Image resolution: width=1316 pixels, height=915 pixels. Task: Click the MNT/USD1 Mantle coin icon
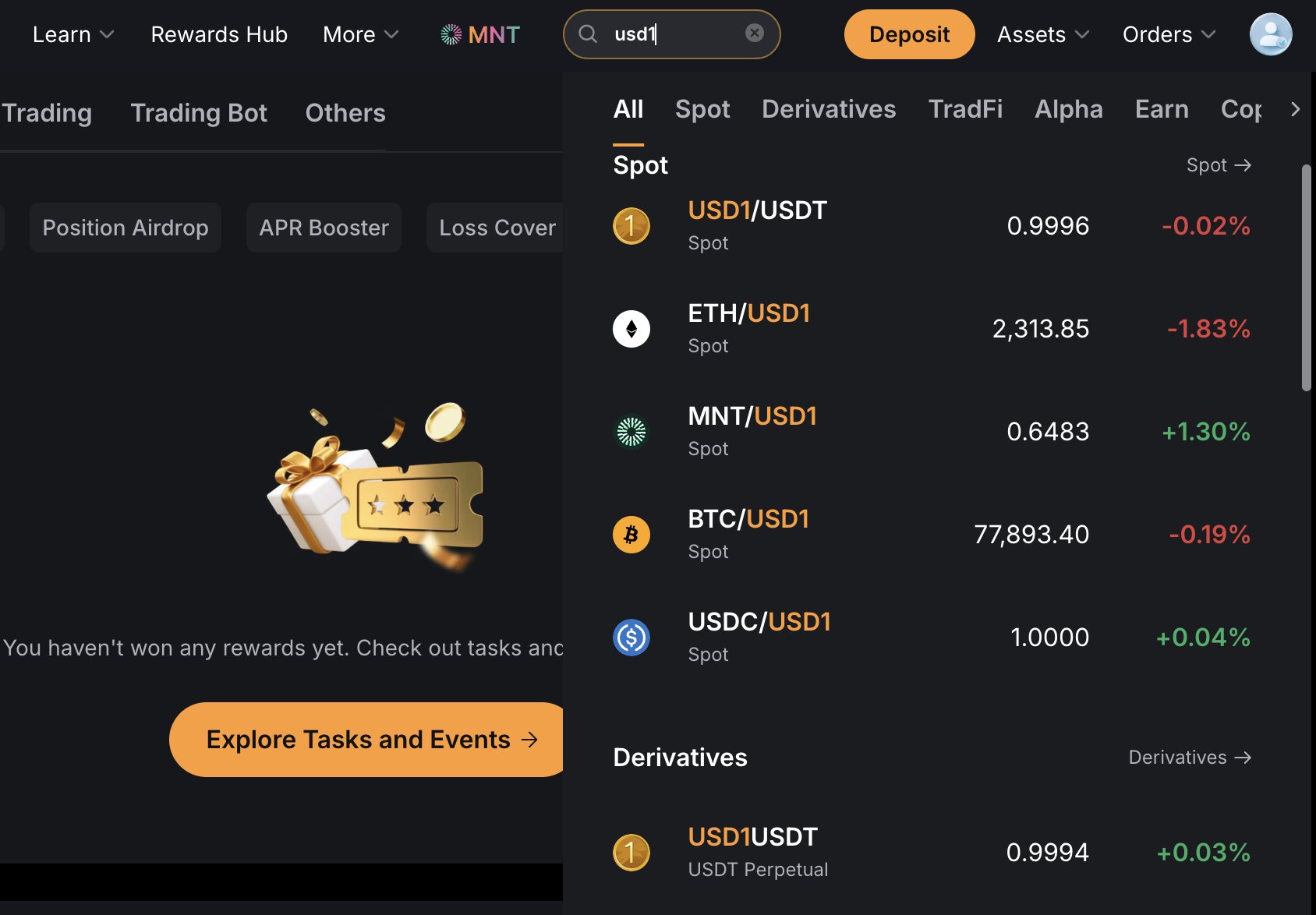point(631,432)
